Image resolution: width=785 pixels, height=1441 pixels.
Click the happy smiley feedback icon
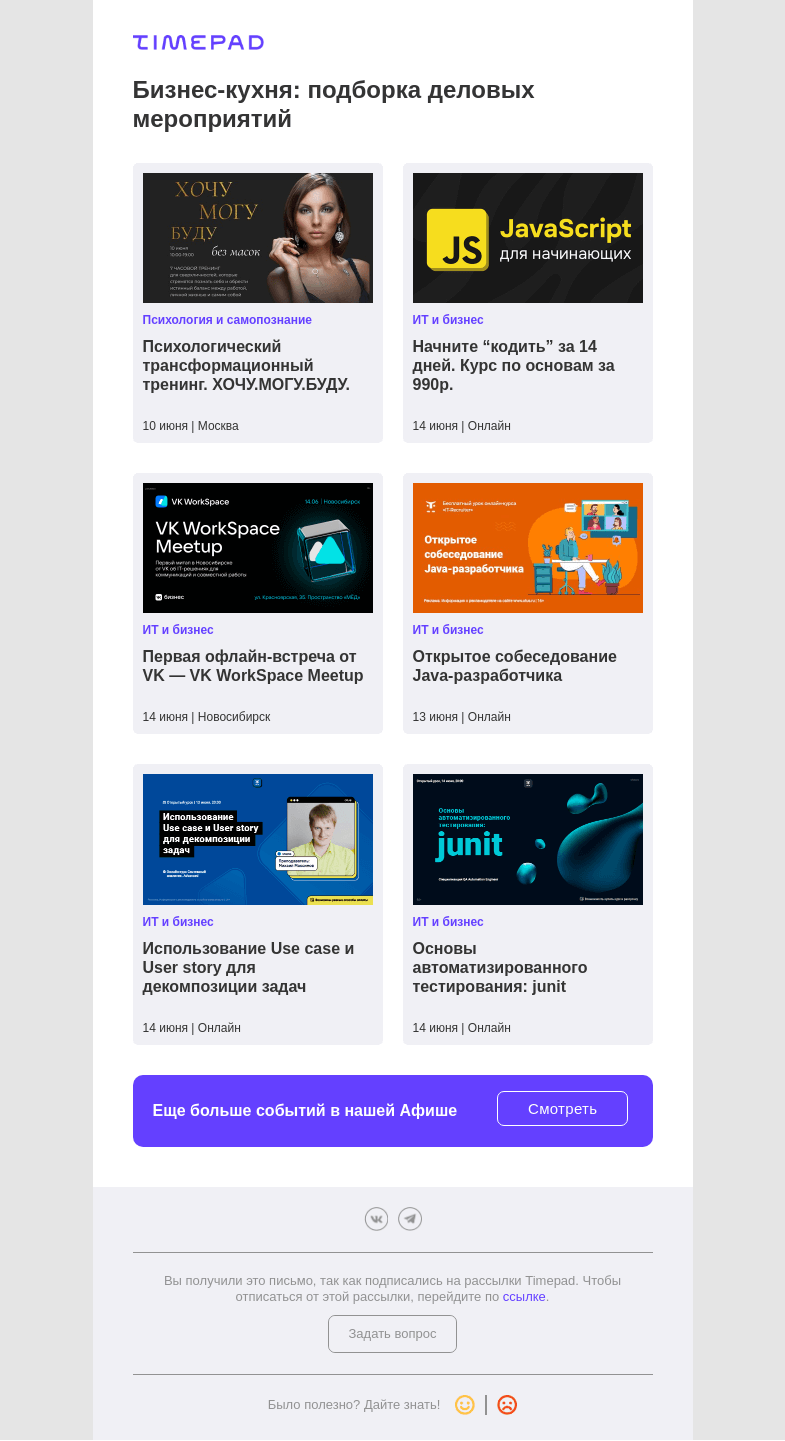click(x=465, y=1405)
